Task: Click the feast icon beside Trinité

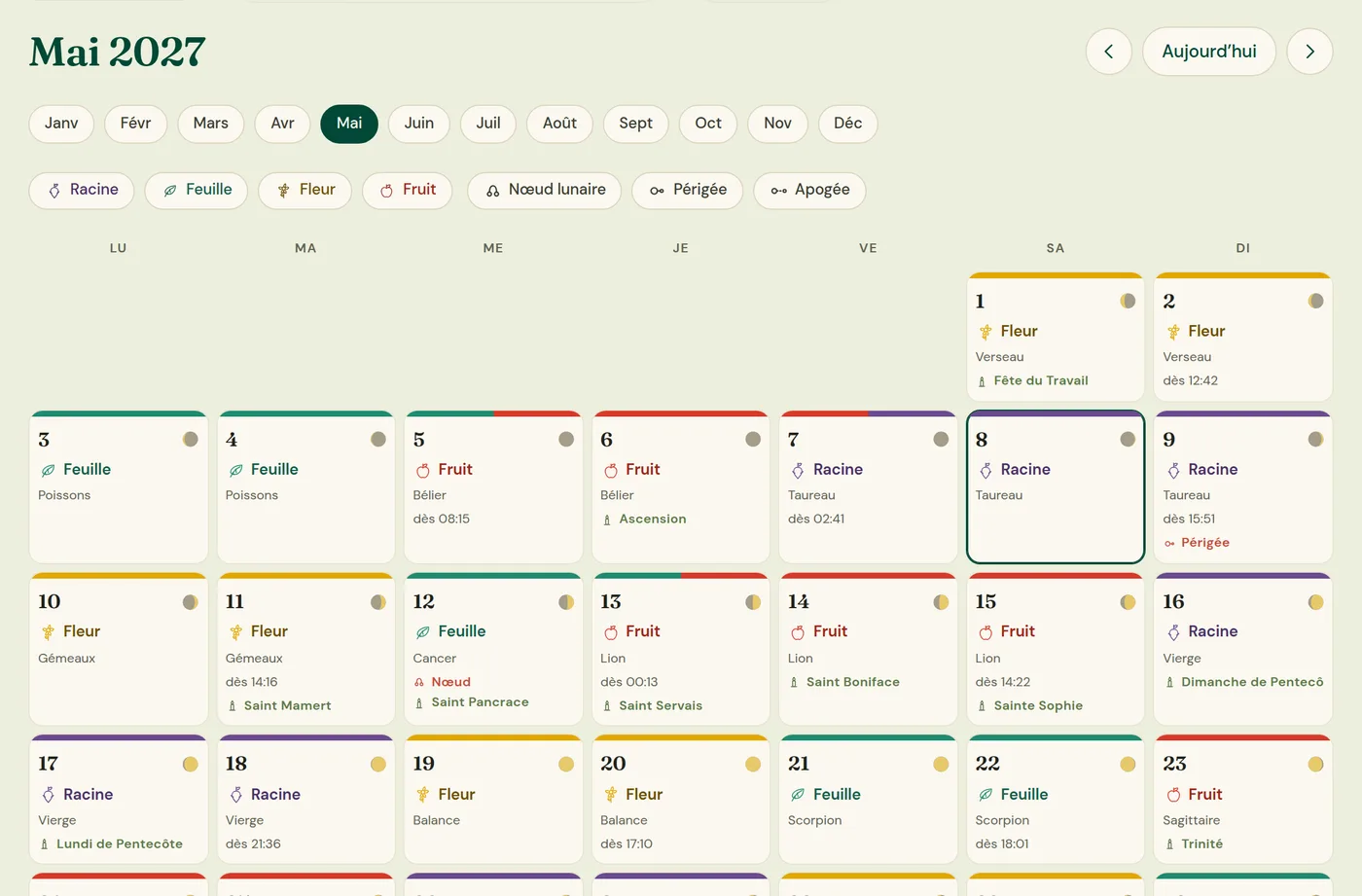Action: point(1169,844)
